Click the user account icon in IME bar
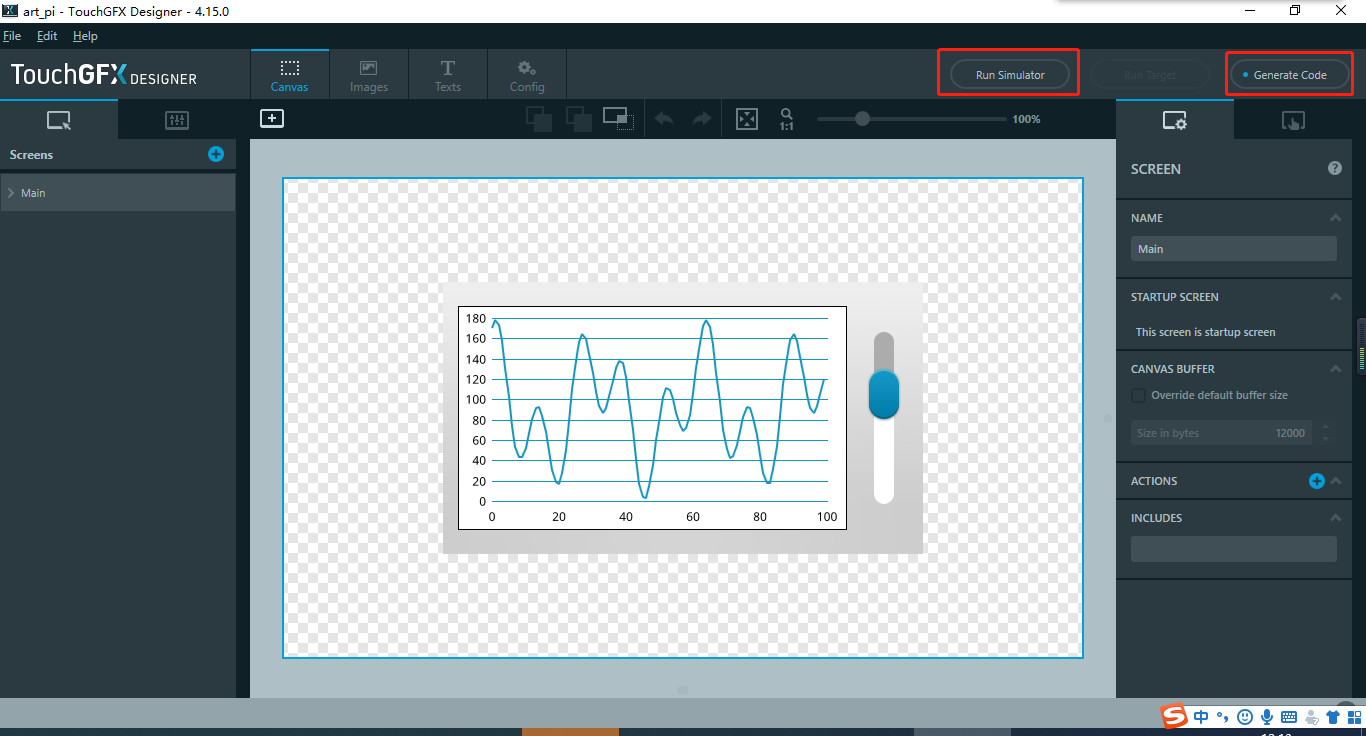Viewport: 1366px width, 736px height. point(1311,717)
